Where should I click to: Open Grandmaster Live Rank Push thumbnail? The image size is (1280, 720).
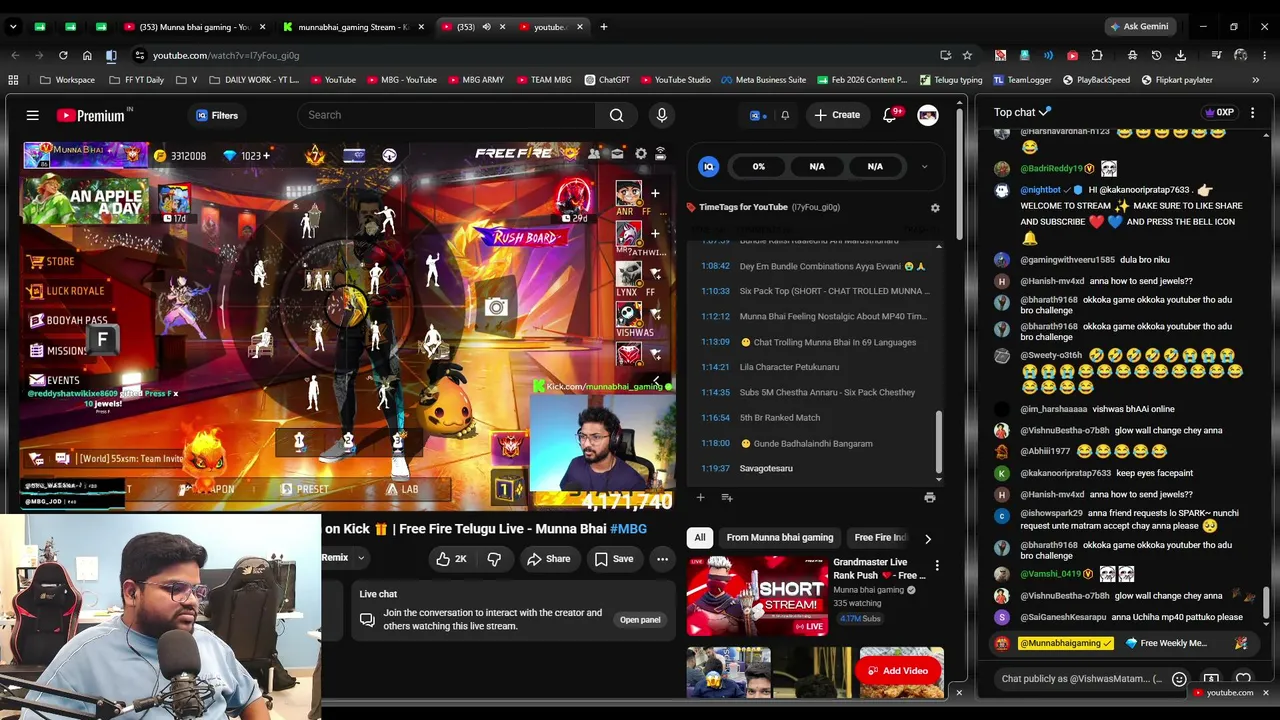click(757, 596)
